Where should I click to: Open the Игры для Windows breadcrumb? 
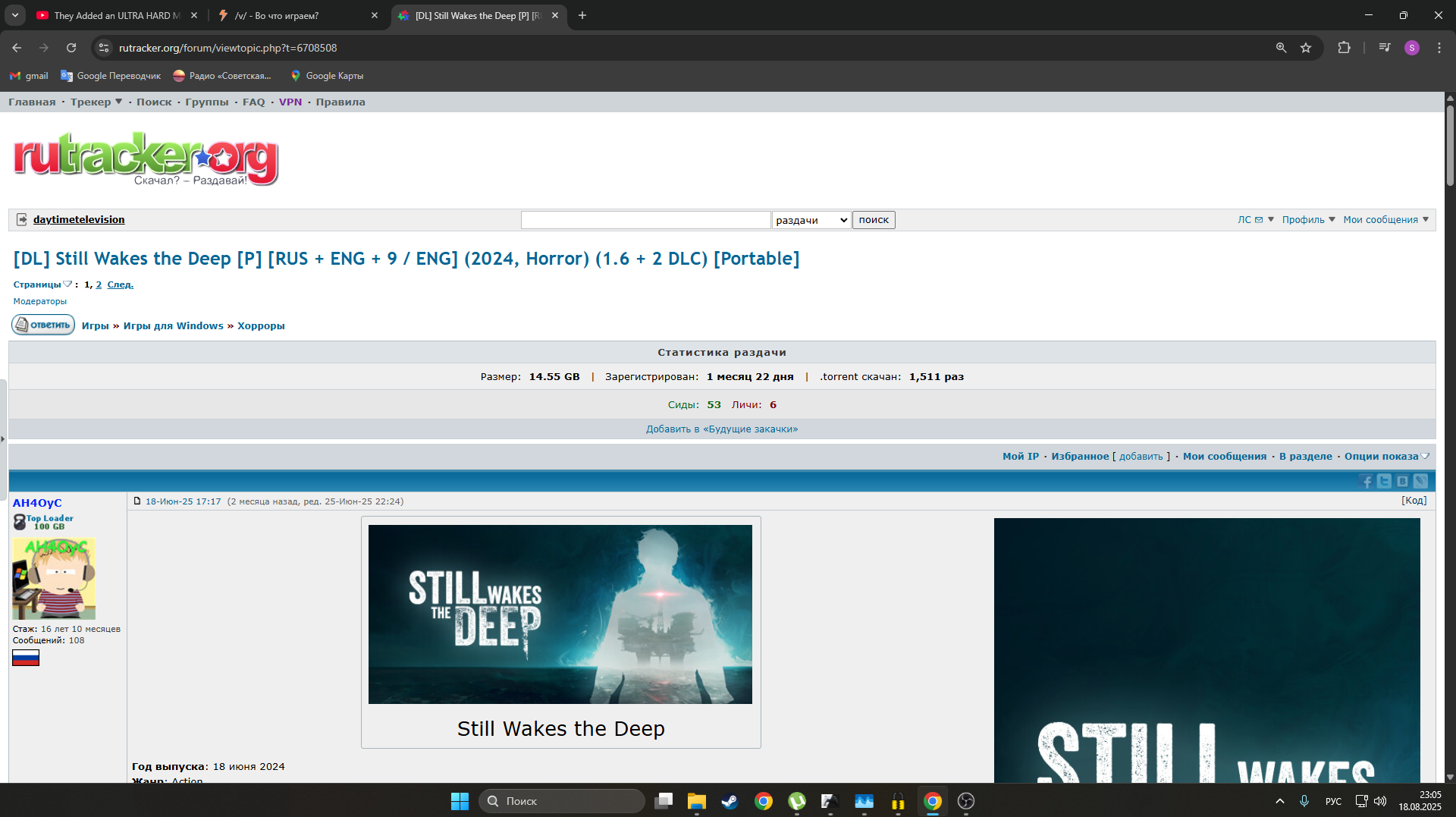point(174,325)
